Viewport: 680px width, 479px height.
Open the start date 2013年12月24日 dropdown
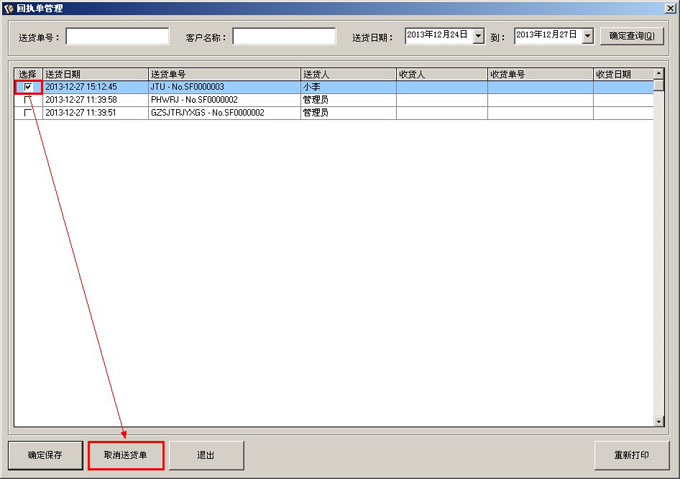[x=478, y=36]
